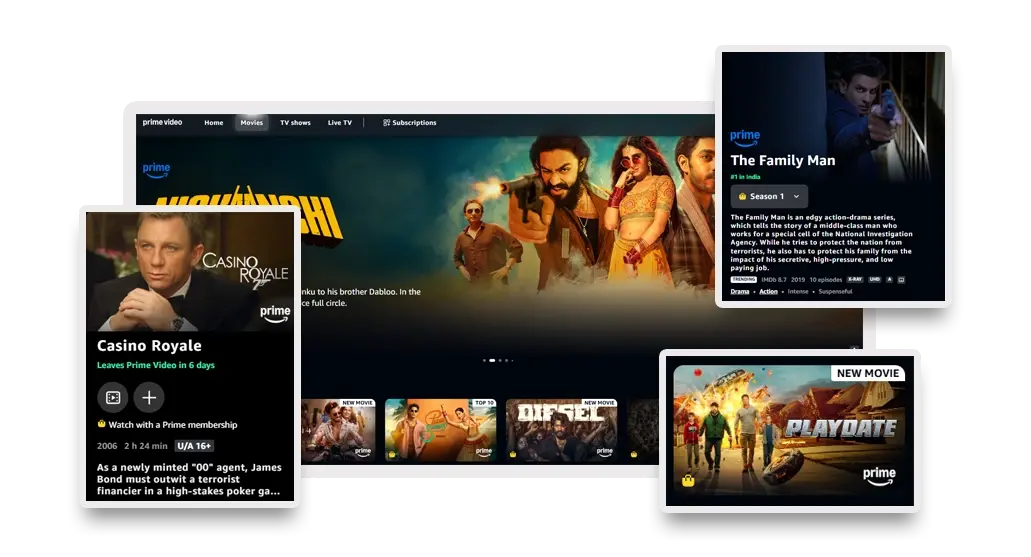Click the '#1 in India' label
Screen dimensions: 1031x557
[746, 177]
